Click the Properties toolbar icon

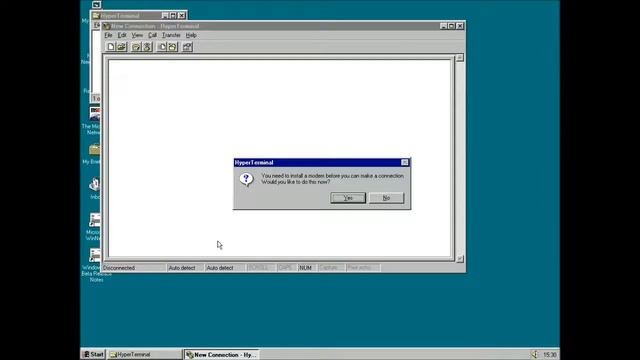tap(187, 47)
